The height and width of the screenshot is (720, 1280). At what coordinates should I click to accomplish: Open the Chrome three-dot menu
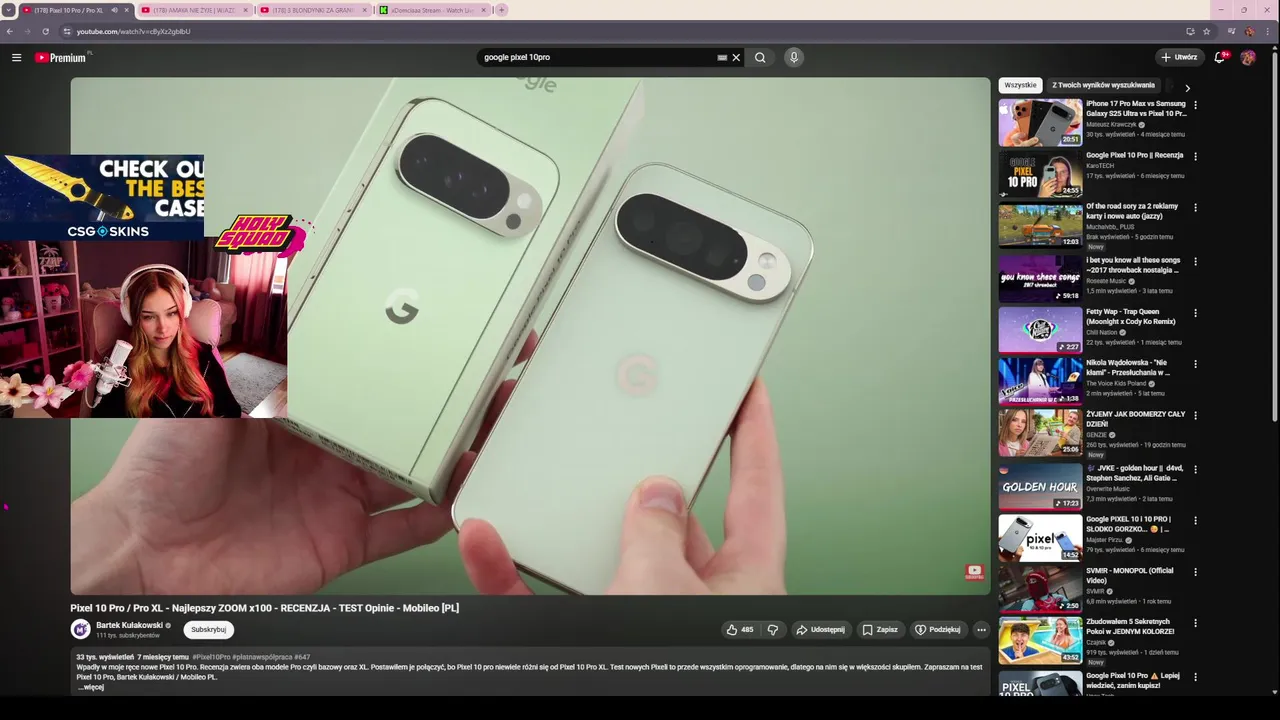click(x=1268, y=31)
